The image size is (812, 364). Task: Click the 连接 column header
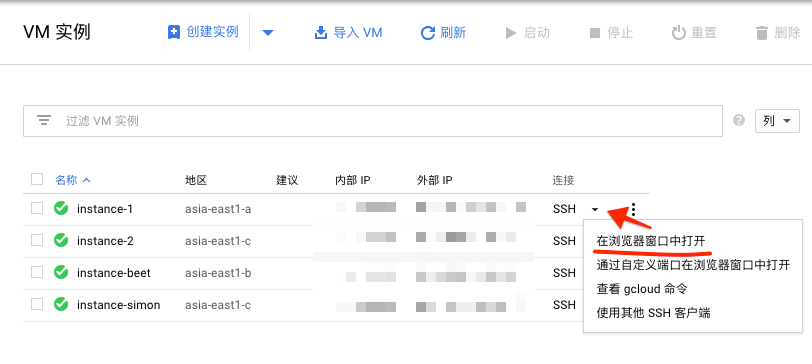tap(563, 180)
